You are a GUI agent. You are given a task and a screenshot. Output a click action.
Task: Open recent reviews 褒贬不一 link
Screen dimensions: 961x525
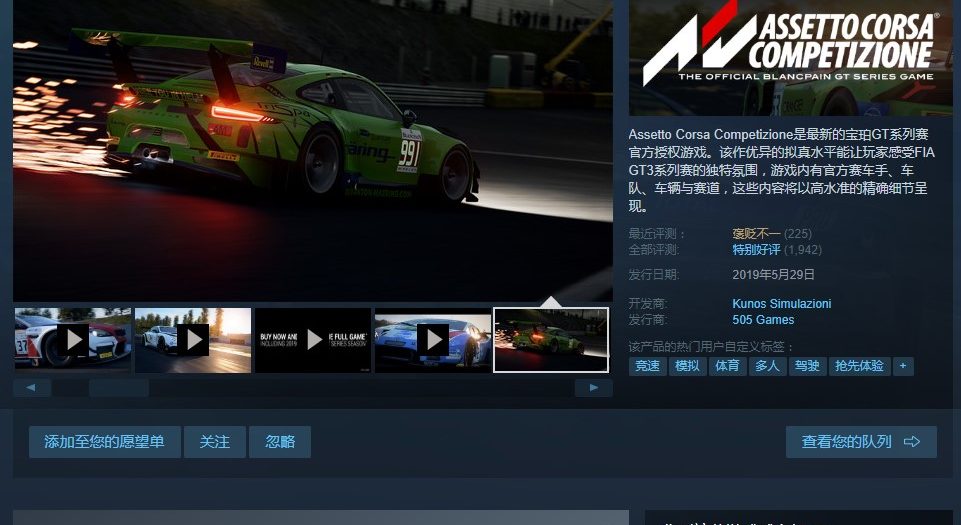pos(756,234)
